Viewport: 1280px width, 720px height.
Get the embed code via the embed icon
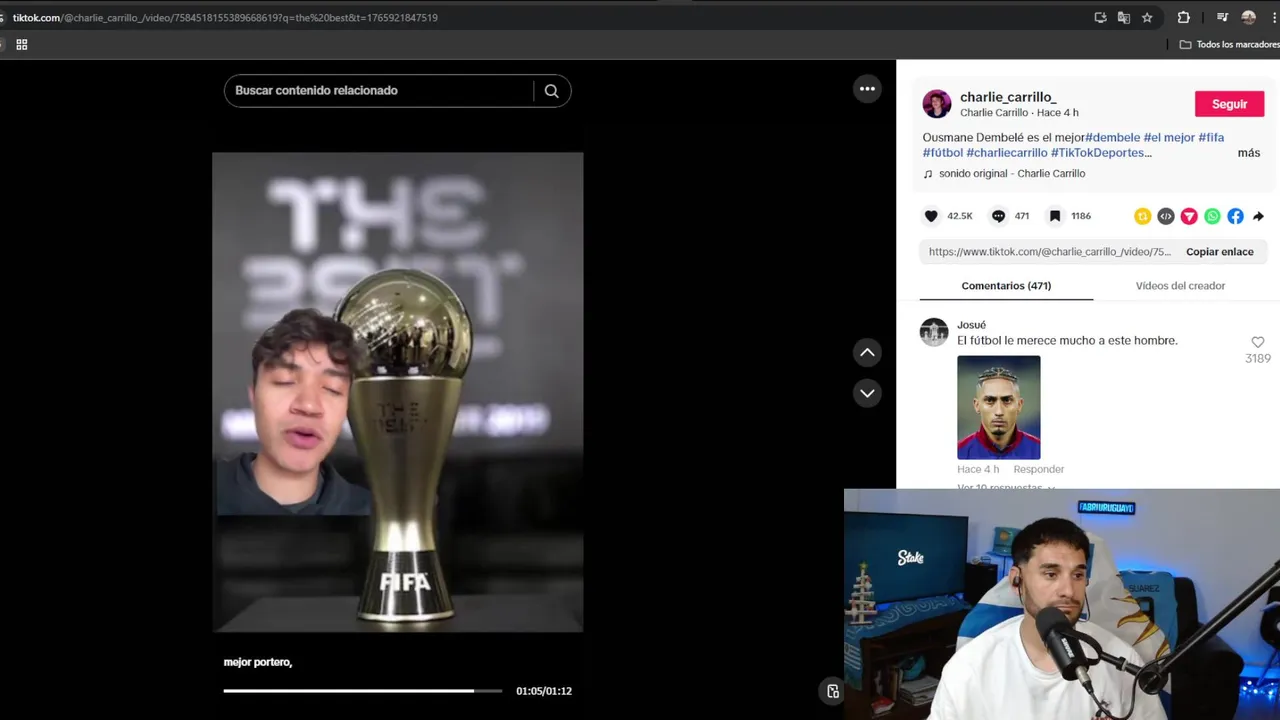(1166, 216)
